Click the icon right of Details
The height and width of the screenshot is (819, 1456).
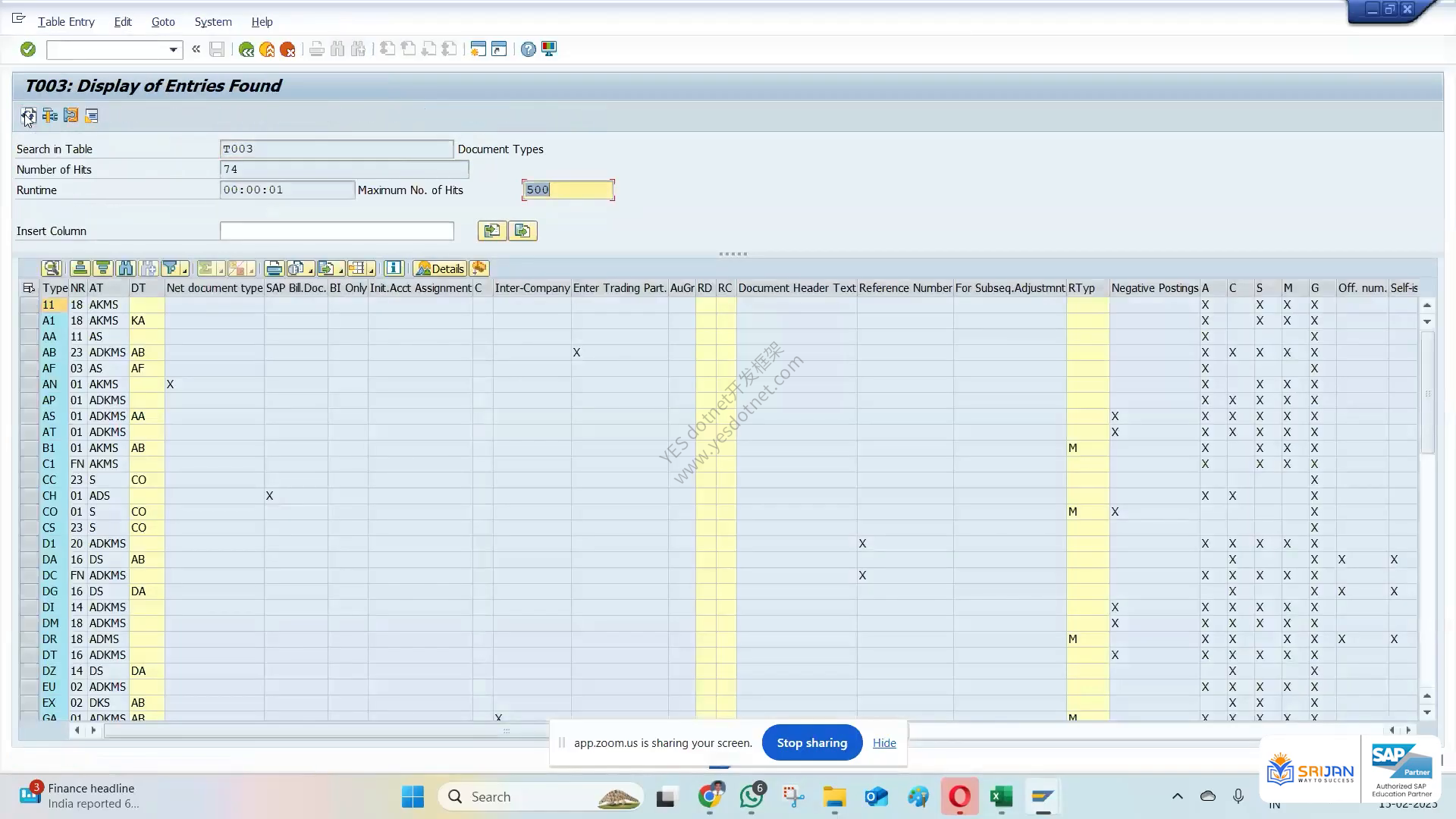pyautogui.click(x=479, y=268)
